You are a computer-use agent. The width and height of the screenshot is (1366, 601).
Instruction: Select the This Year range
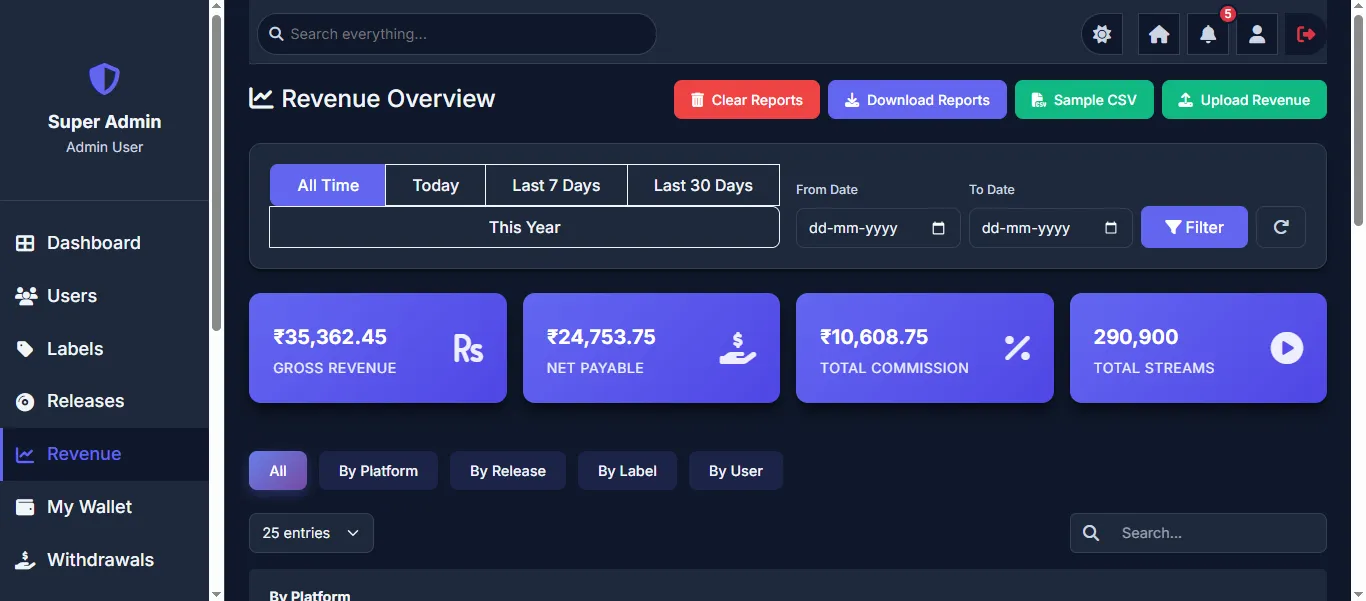coord(524,227)
